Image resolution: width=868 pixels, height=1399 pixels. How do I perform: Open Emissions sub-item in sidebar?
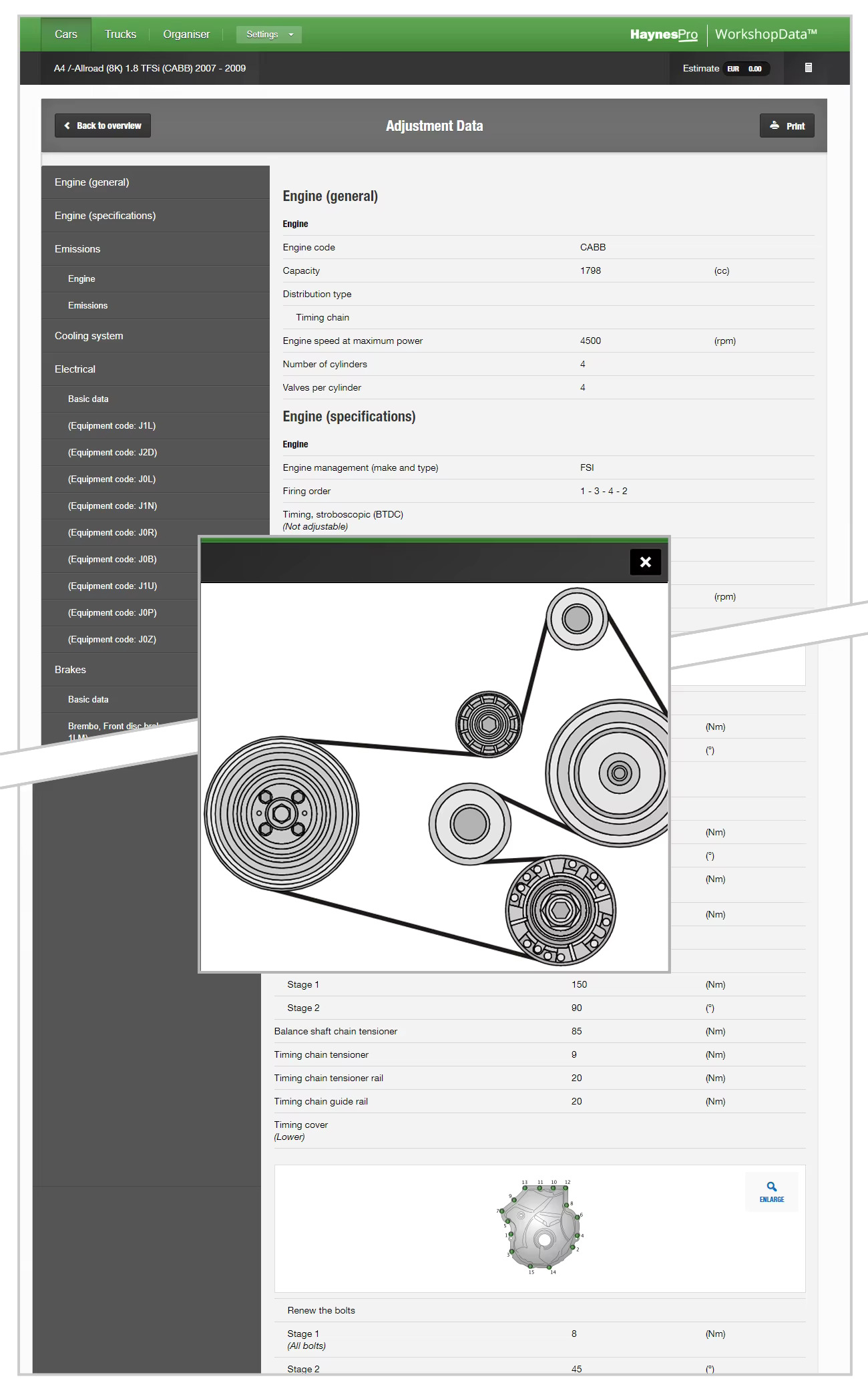tap(156, 306)
